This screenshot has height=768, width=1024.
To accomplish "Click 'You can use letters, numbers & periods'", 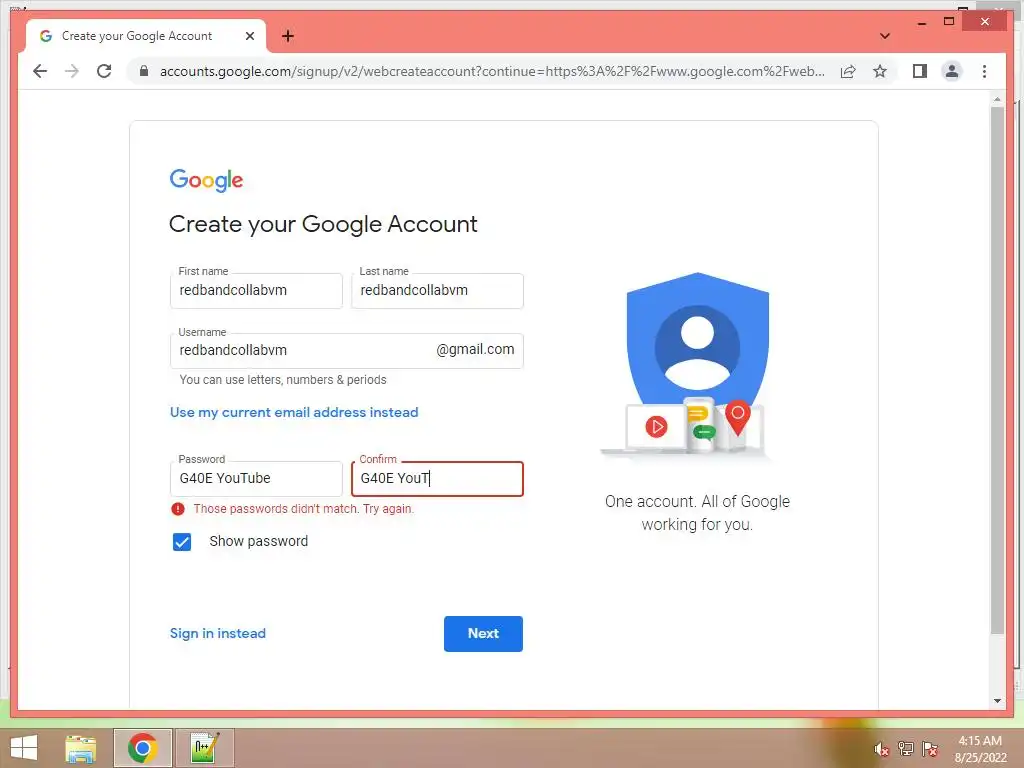I will (x=283, y=379).
